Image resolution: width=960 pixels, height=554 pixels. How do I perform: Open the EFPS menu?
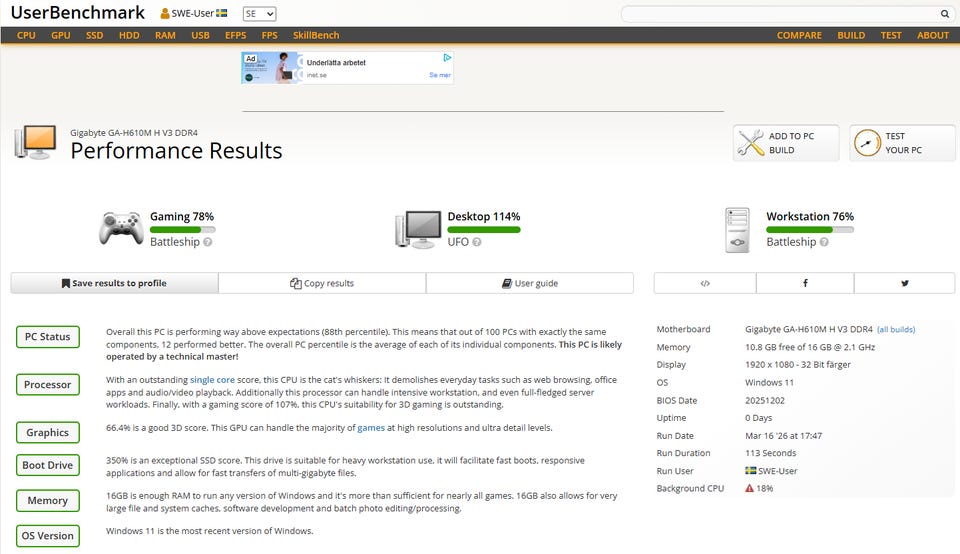pyautogui.click(x=236, y=36)
